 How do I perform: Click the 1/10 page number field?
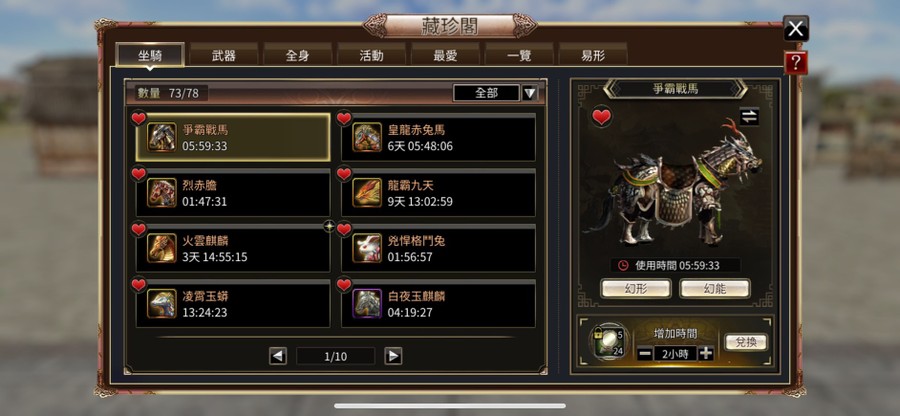[336, 356]
